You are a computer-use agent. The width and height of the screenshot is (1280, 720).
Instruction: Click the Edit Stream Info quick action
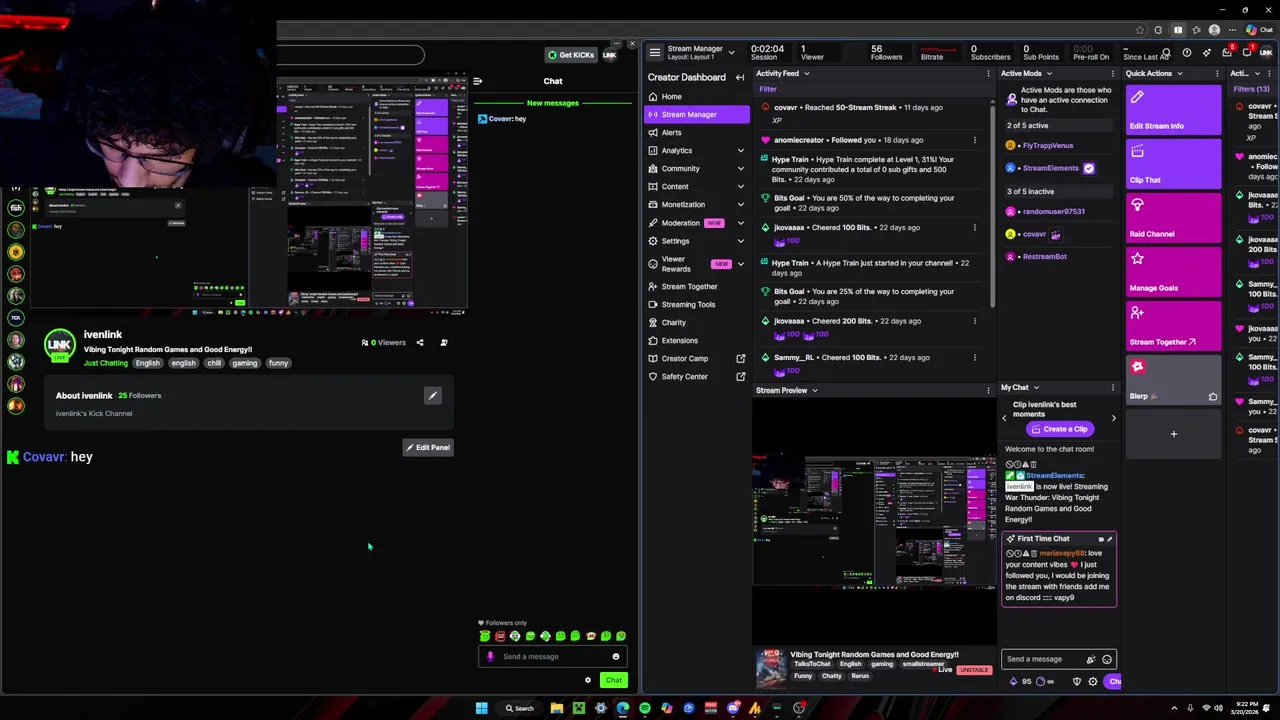coord(1173,110)
